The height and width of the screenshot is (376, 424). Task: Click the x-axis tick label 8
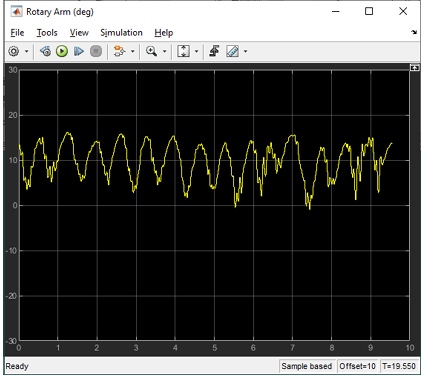tap(332, 348)
